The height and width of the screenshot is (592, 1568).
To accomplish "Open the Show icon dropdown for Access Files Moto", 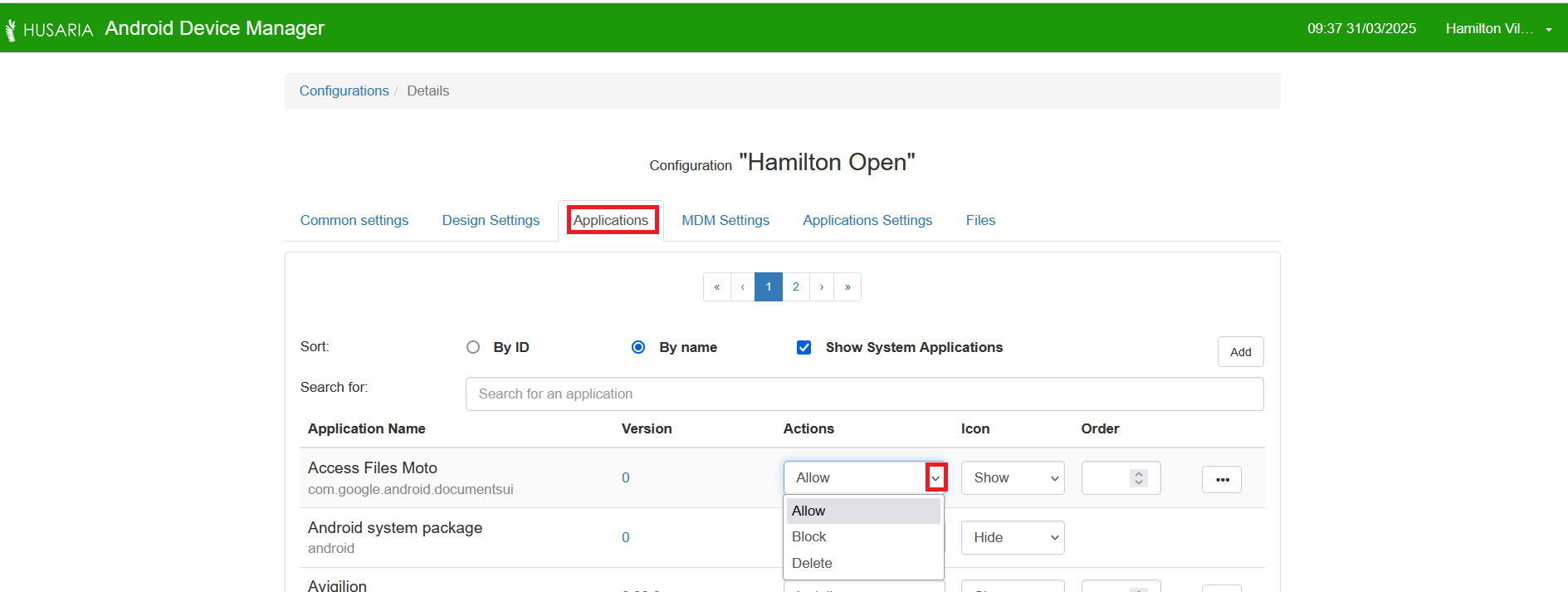I will point(1013,477).
